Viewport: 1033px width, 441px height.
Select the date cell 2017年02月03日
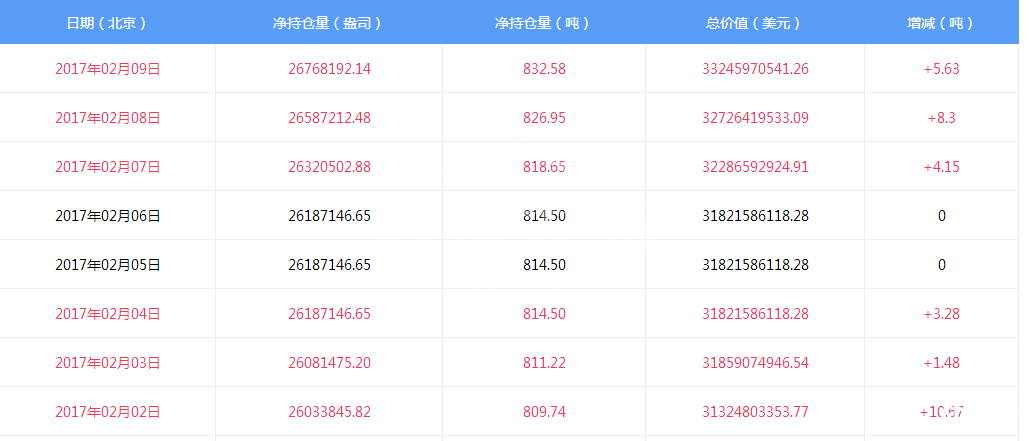(107, 363)
